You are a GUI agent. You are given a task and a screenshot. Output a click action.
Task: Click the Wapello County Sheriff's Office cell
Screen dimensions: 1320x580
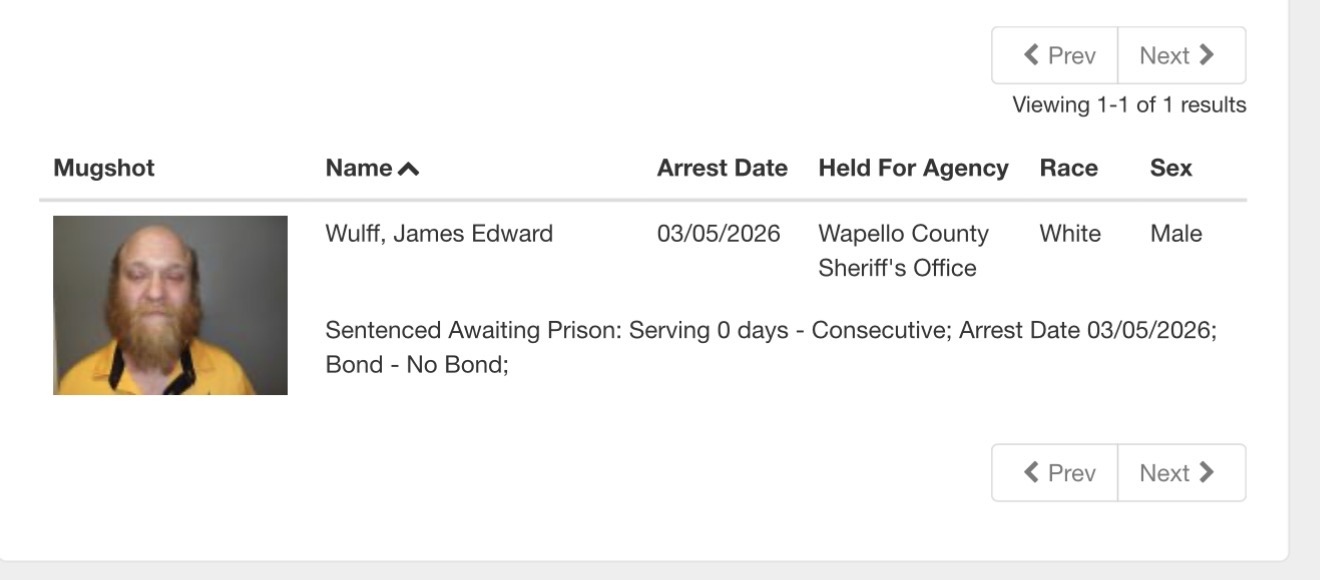[x=902, y=251]
